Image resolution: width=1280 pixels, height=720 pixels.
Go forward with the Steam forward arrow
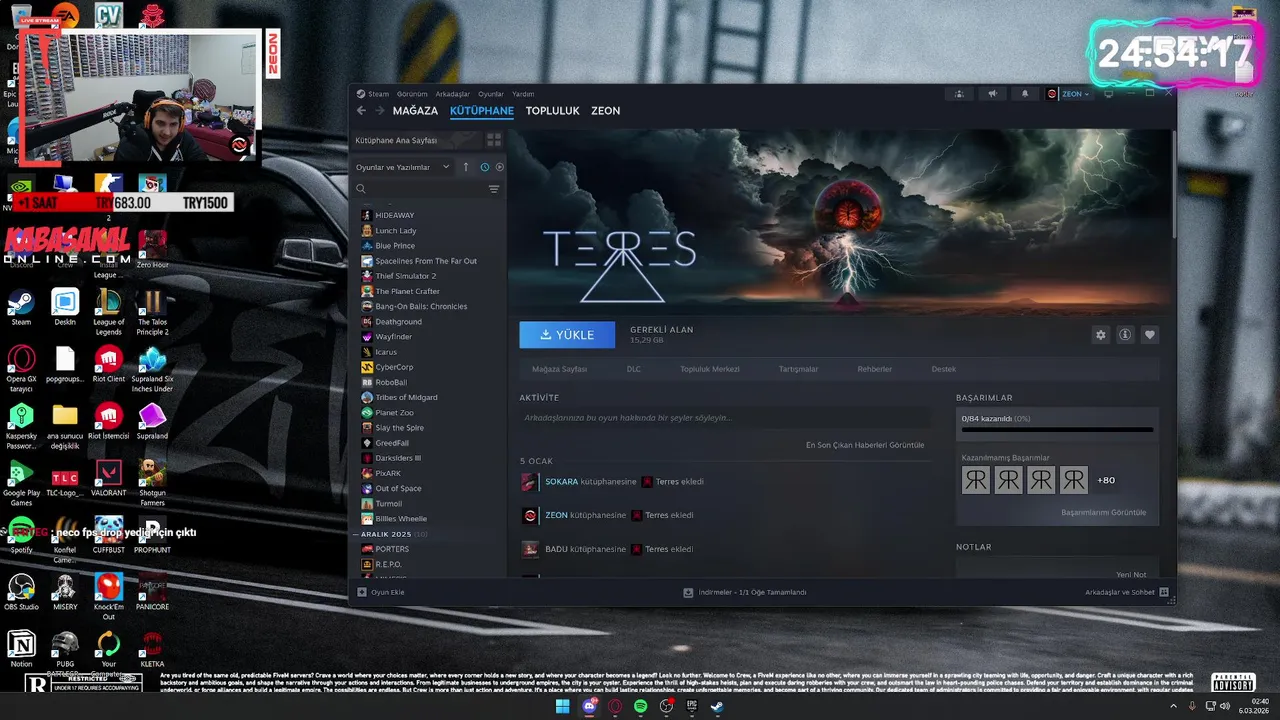pos(379,111)
